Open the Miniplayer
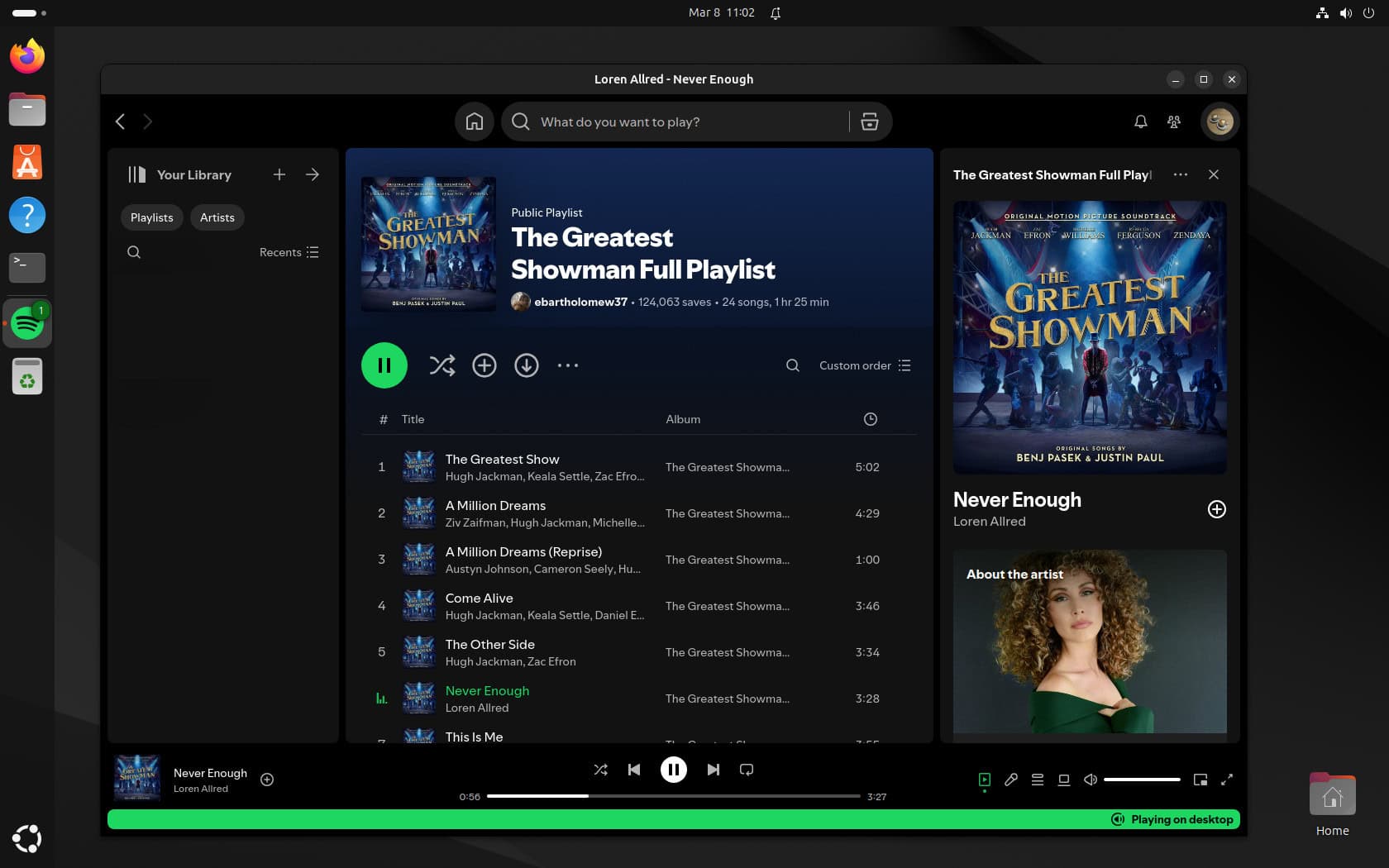The height and width of the screenshot is (868, 1389). [x=1200, y=780]
